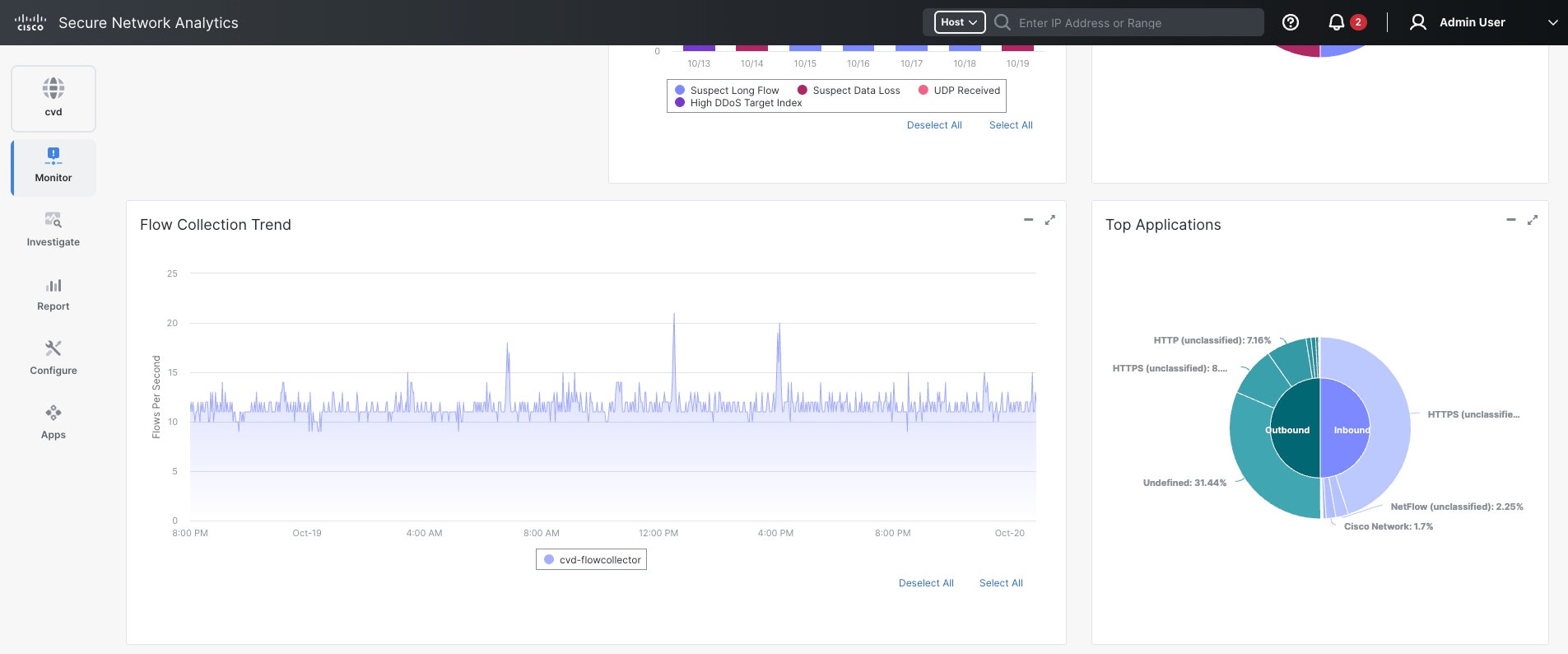Click the HTTP (unclassified): 7.16% label
1568x654 pixels.
point(1212,340)
